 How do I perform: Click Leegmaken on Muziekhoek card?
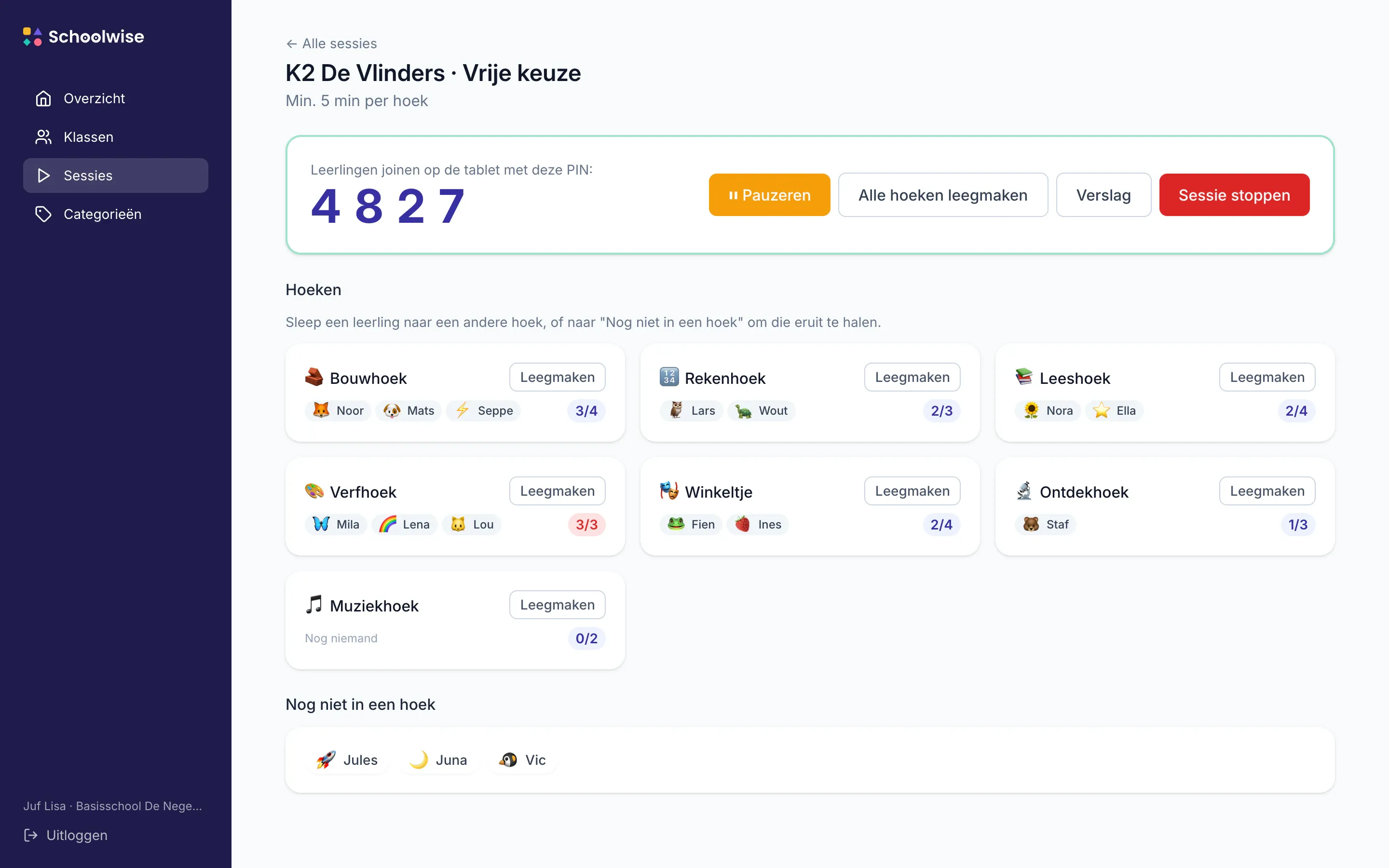557,605
